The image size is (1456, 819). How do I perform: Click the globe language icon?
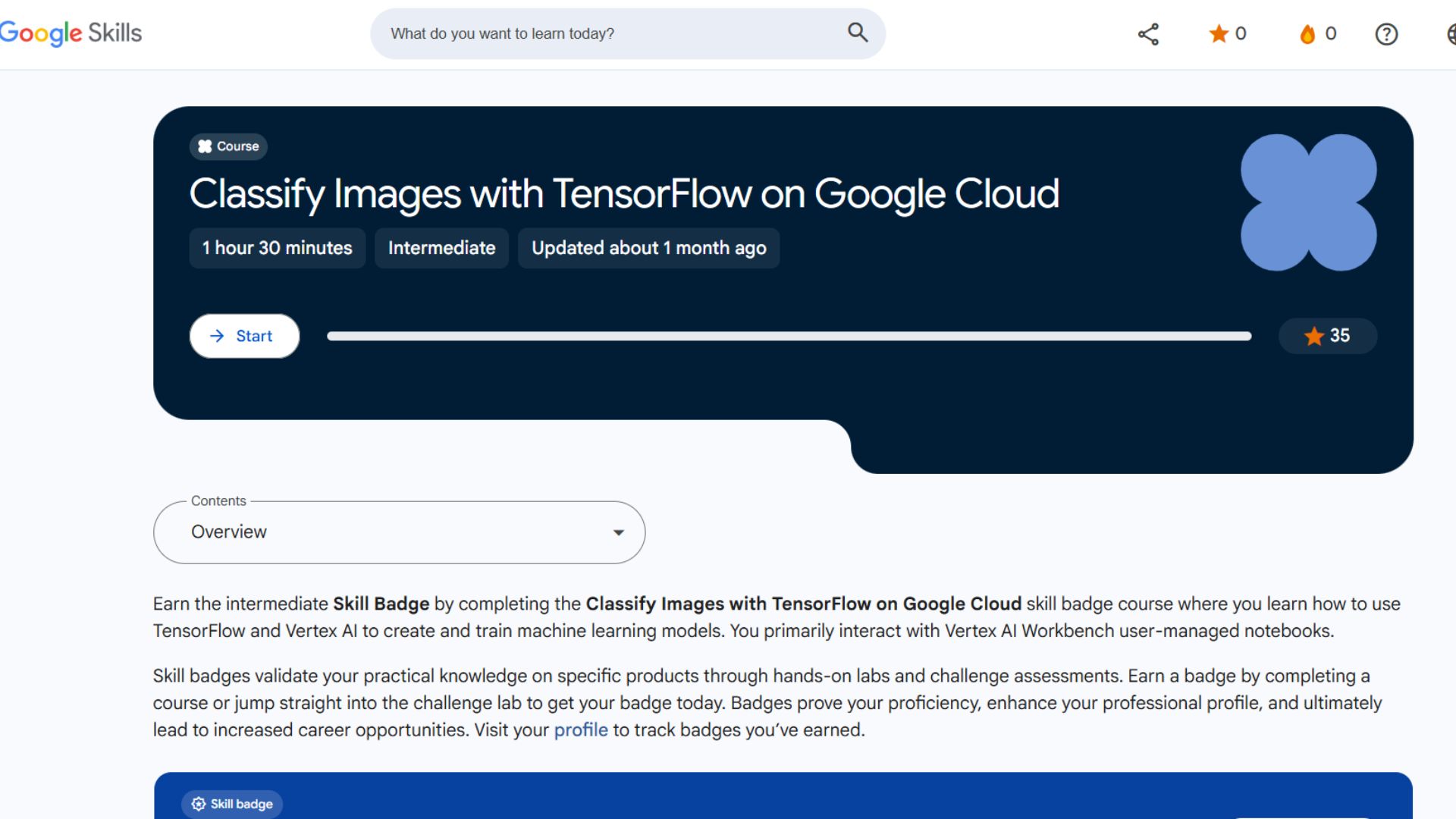1451,34
